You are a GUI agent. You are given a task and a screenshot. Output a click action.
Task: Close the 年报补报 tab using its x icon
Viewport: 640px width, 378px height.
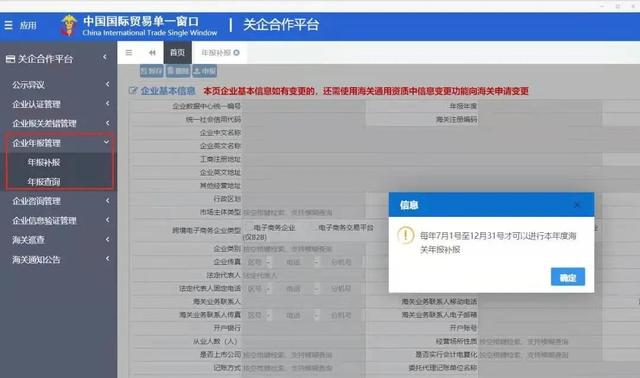[237, 53]
